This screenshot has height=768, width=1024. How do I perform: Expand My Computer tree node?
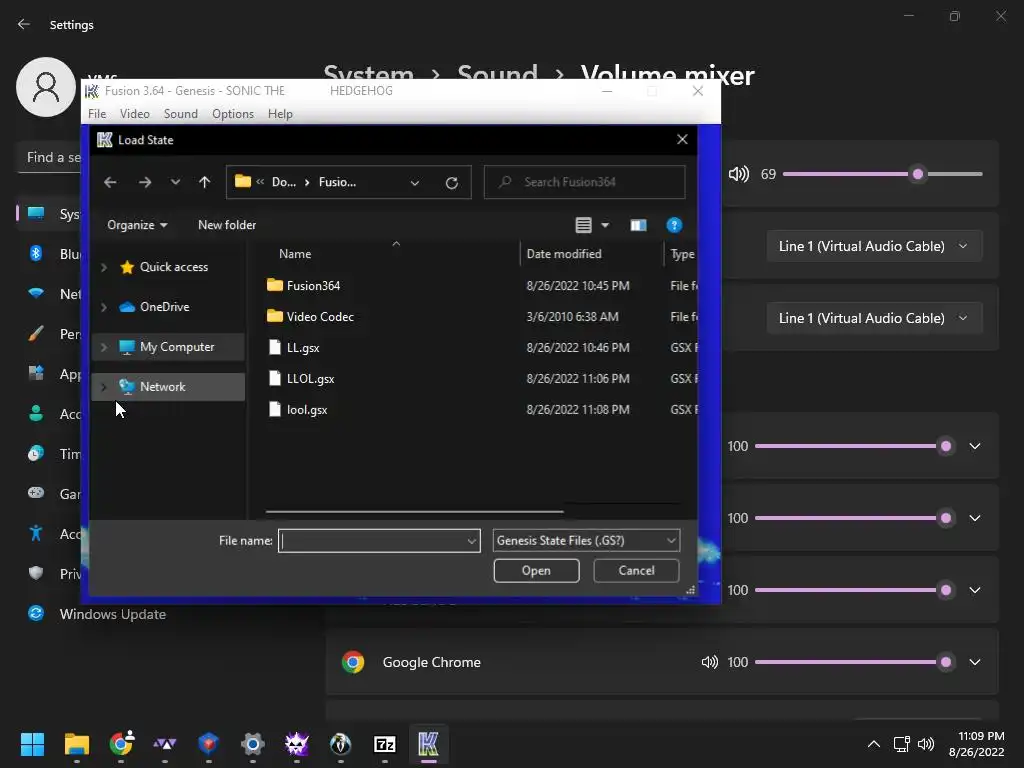point(104,347)
